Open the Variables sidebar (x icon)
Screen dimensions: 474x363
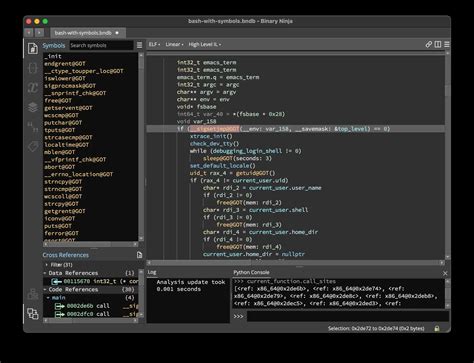32,88
